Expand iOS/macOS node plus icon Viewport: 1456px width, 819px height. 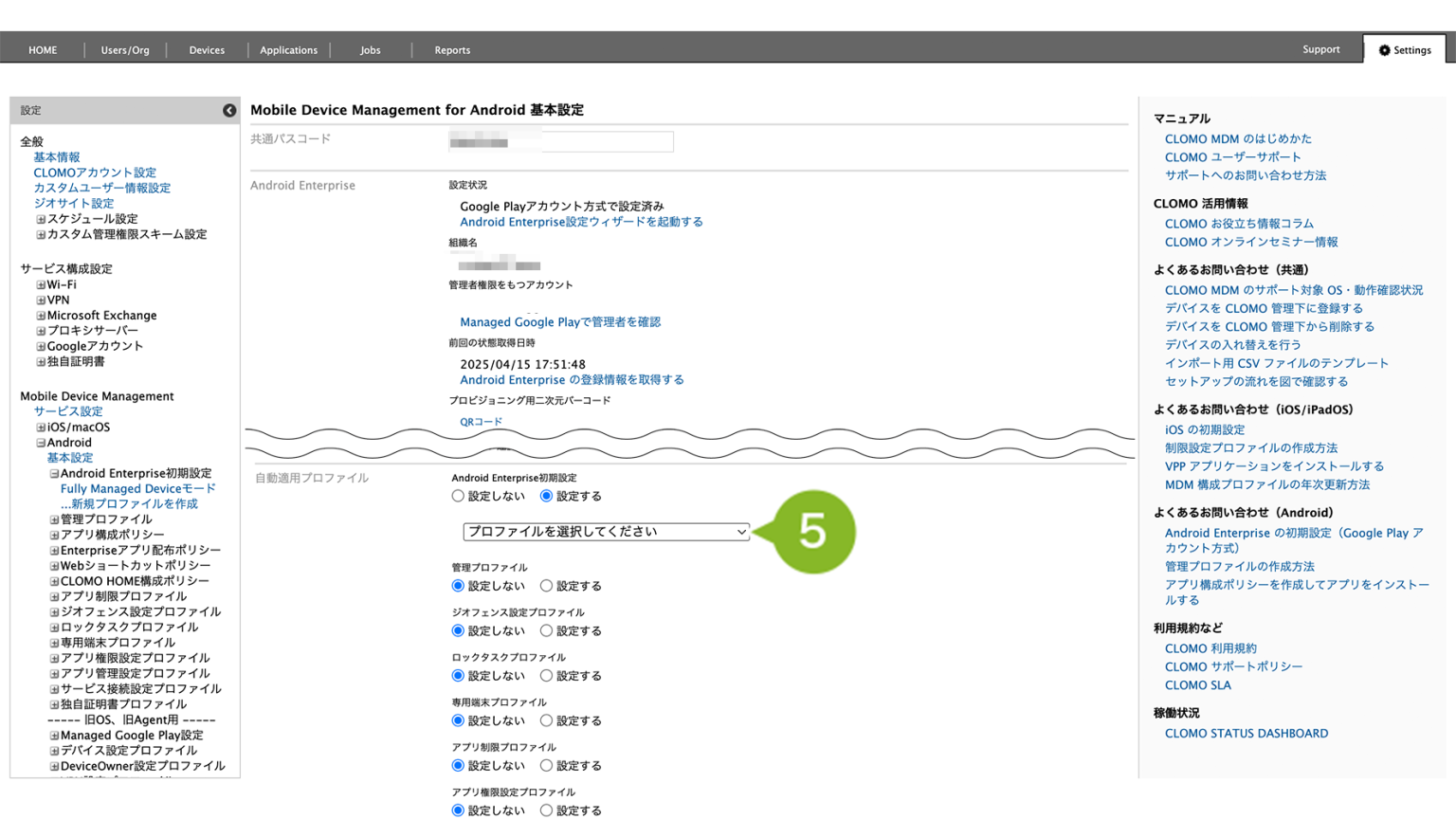pos(41,428)
